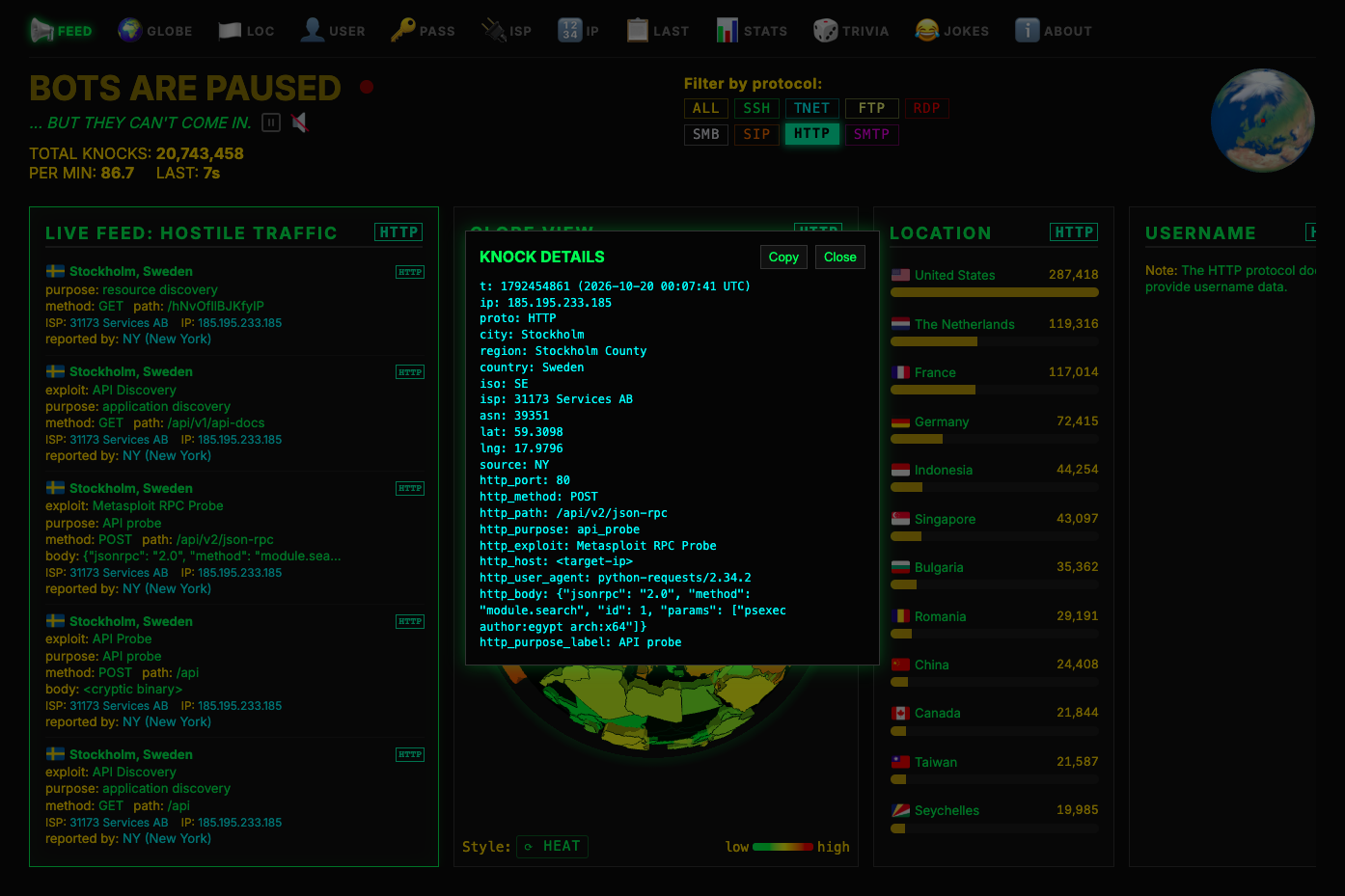Click the rotating Earth thumbnail

point(1262,120)
